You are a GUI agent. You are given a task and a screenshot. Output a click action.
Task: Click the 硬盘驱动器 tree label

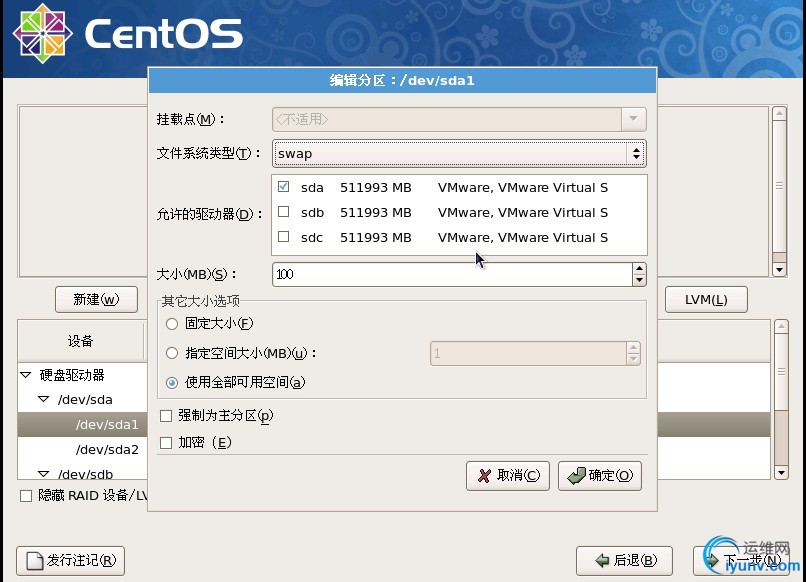(x=72, y=375)
